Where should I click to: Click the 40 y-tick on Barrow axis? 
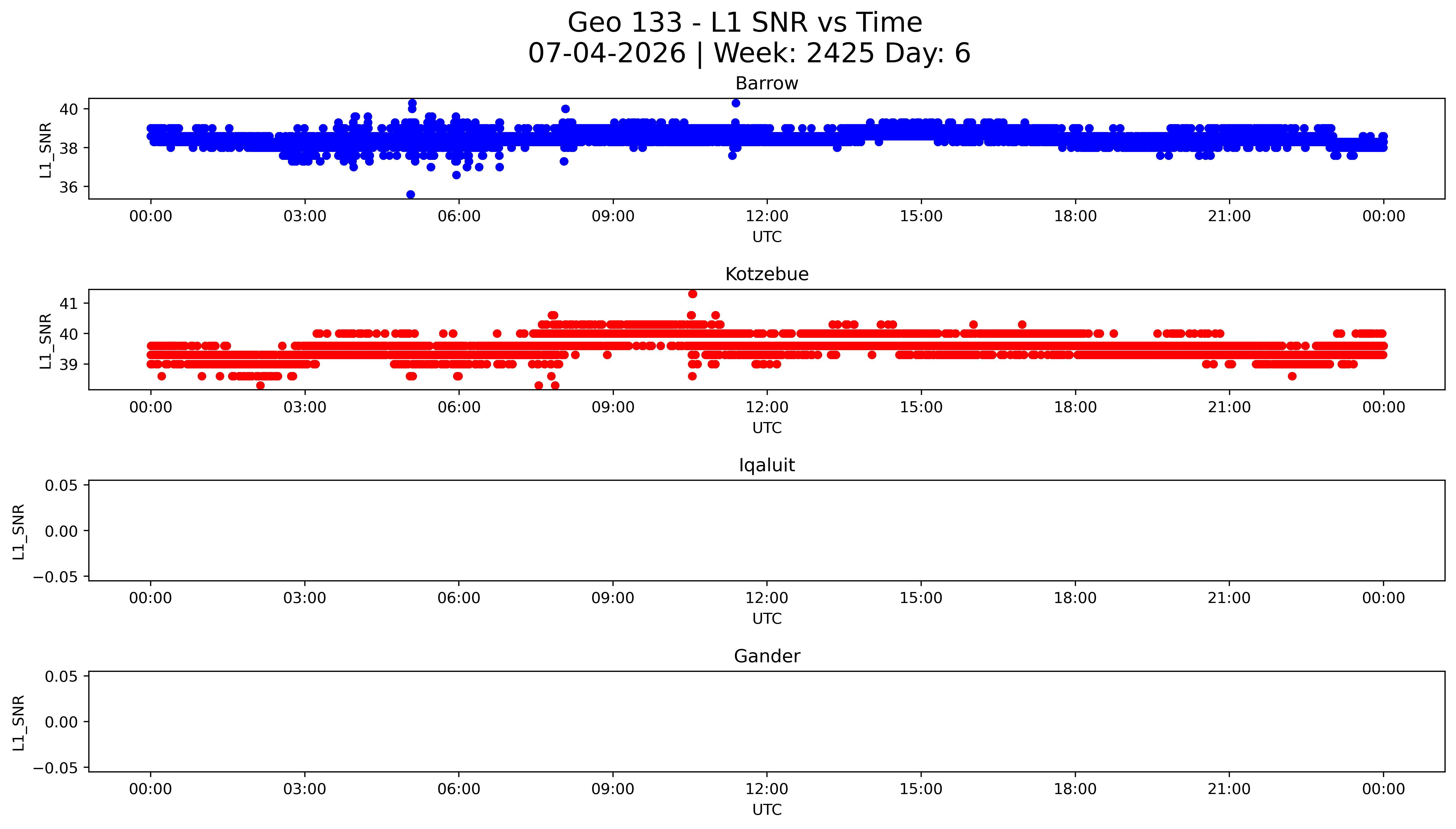pos(69,109)
